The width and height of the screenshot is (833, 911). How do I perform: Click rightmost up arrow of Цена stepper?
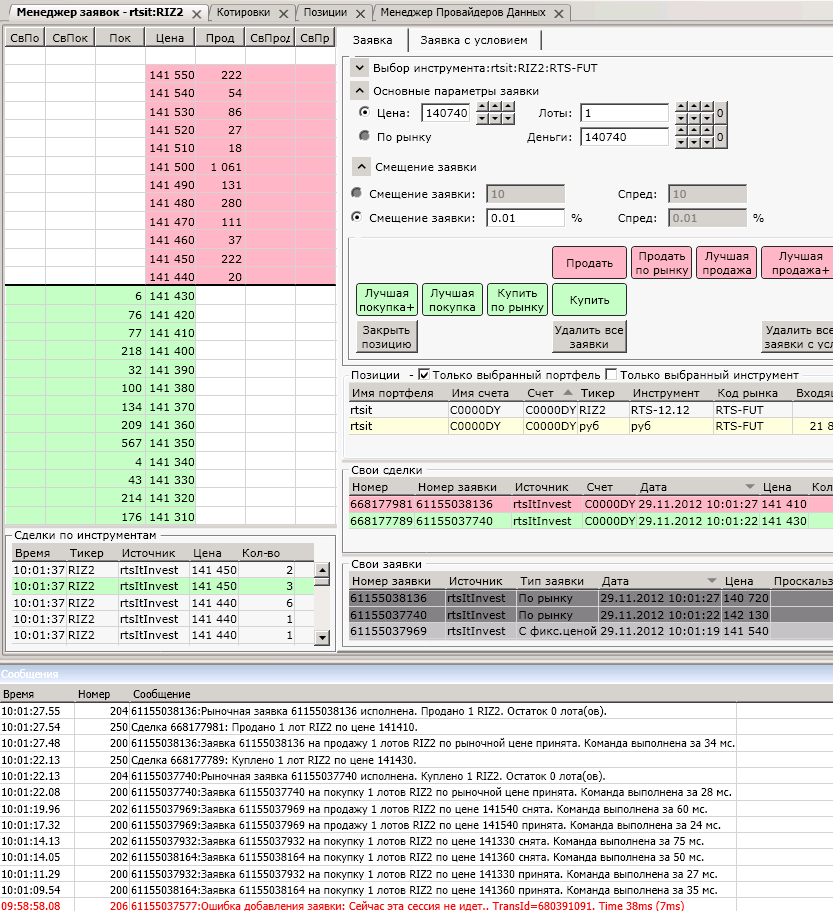pos(508,106)
